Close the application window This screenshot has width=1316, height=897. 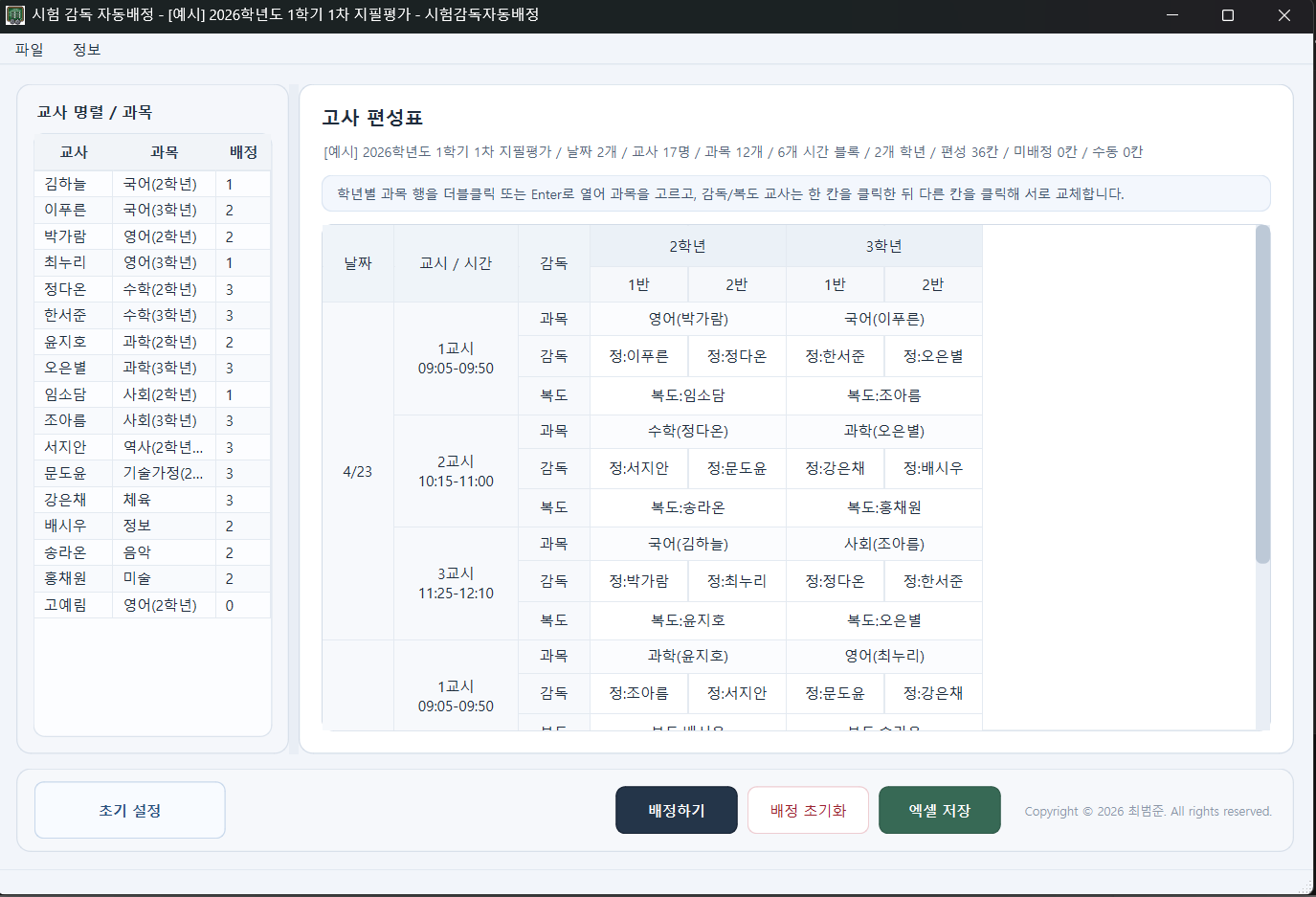(1284, 15)
